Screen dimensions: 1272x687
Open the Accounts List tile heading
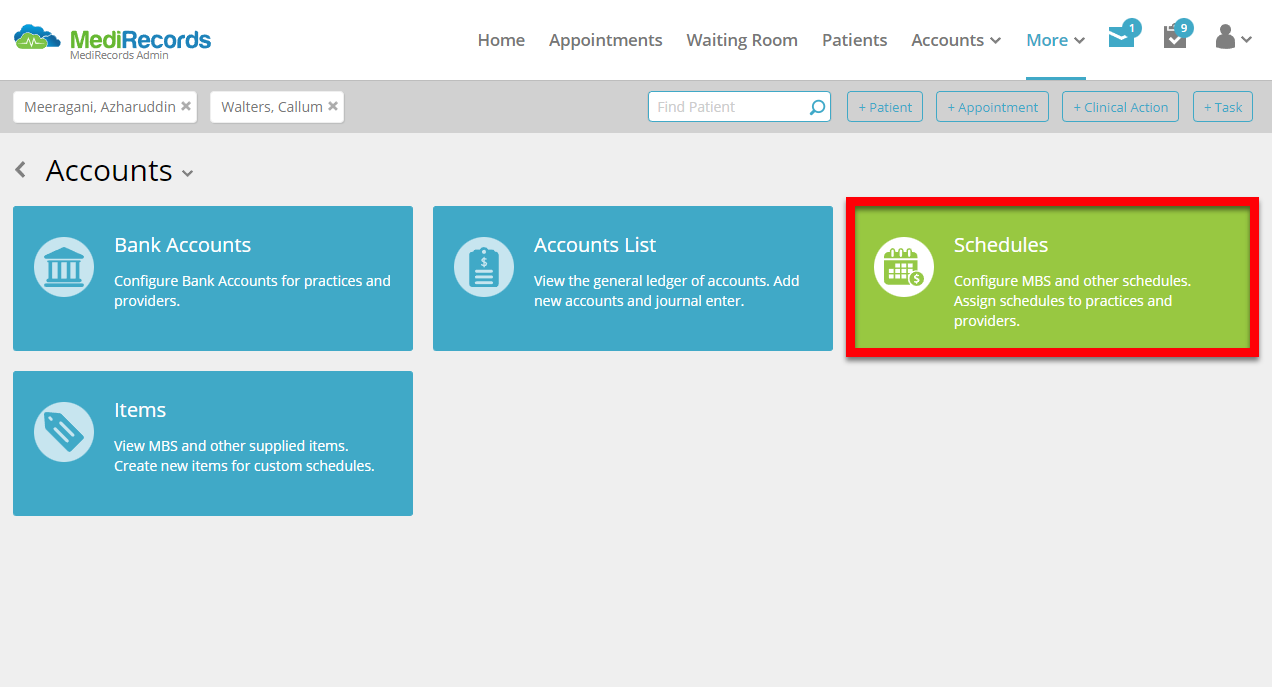click(595, 245)
